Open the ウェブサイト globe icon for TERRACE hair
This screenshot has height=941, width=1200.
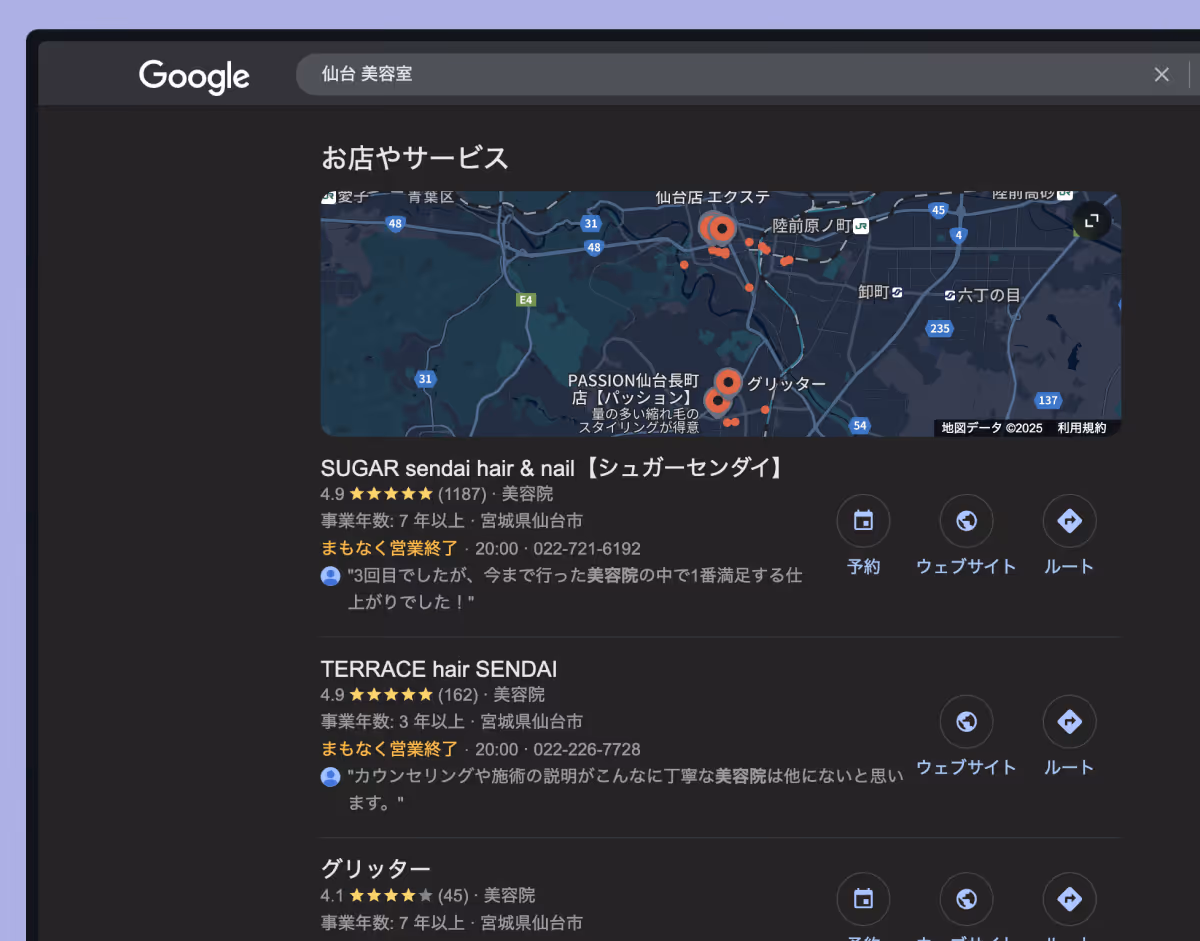966,722
